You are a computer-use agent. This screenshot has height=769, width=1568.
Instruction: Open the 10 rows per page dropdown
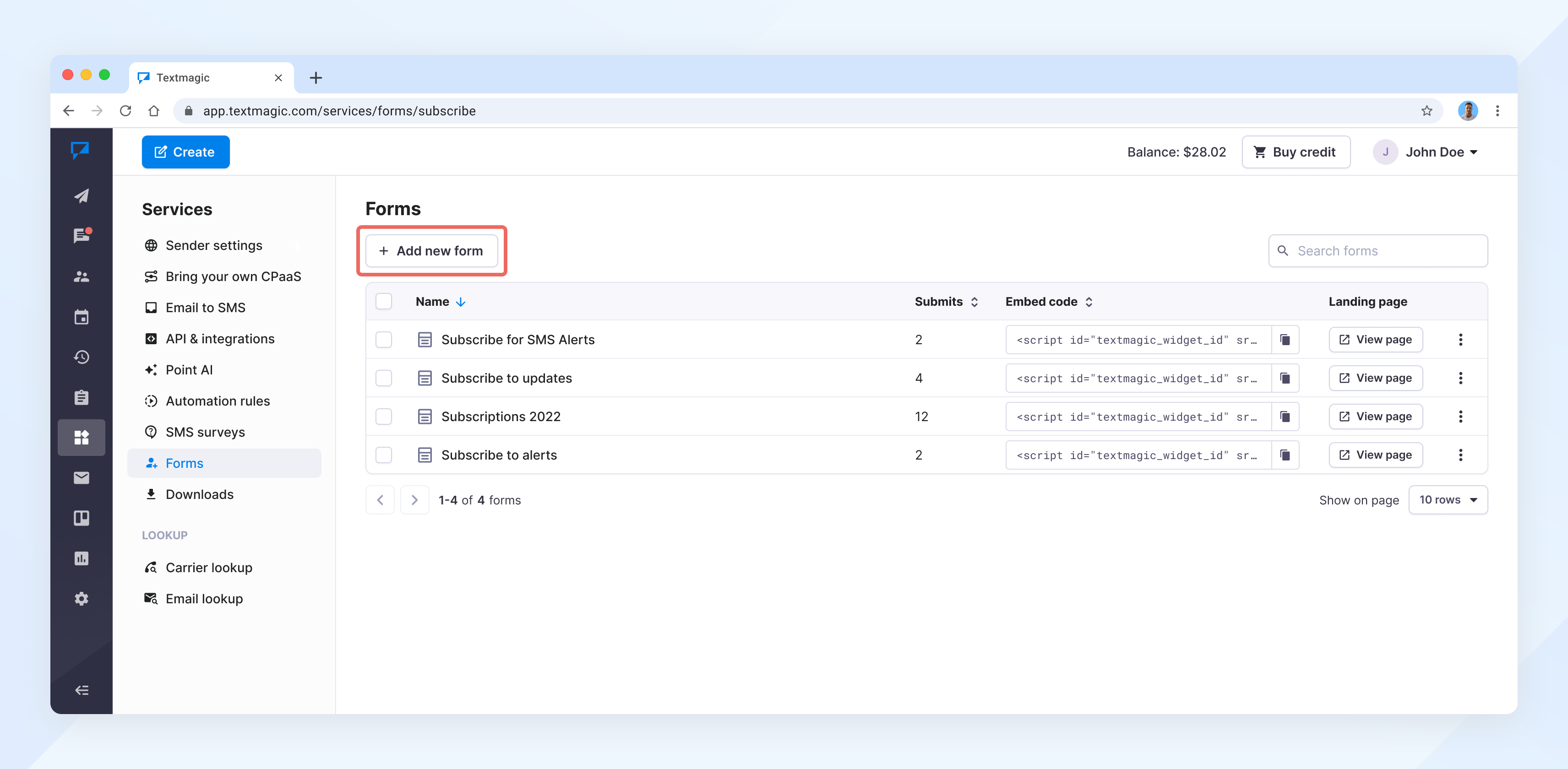(1448, 500)
